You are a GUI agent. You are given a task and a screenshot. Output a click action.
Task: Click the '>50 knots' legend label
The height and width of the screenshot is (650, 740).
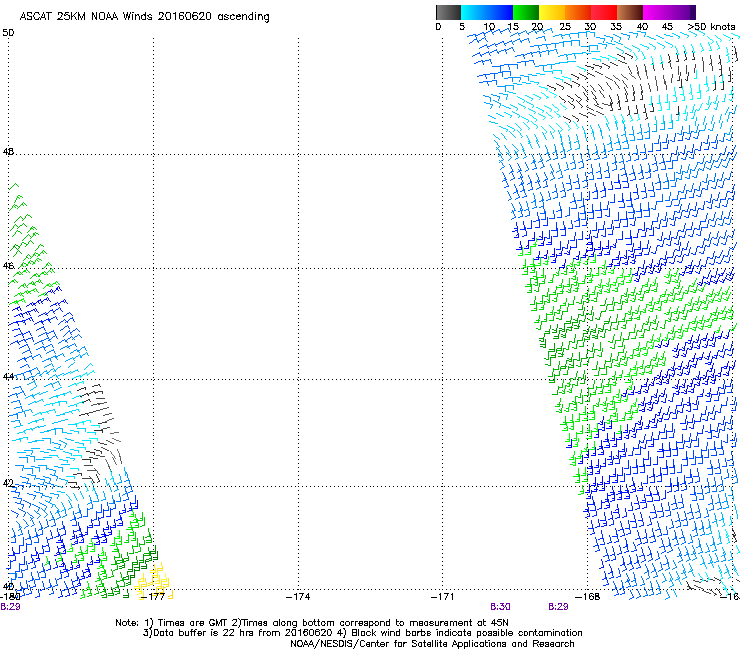click(711, 26)
